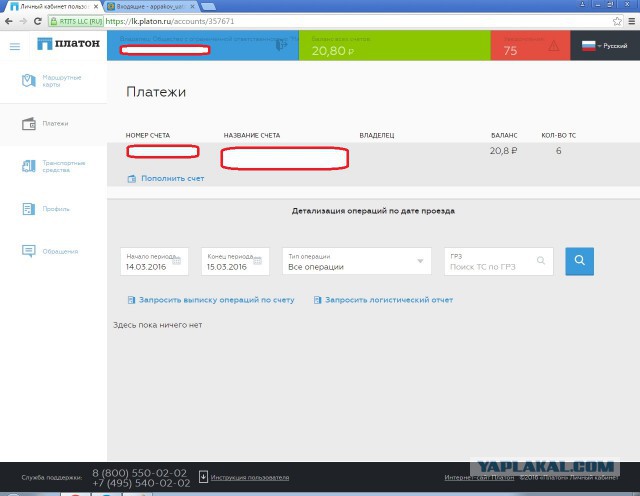The image size is (640, 496).
Task: Click the green balance panel 20,80 ₽
Action: pos(394,45)
